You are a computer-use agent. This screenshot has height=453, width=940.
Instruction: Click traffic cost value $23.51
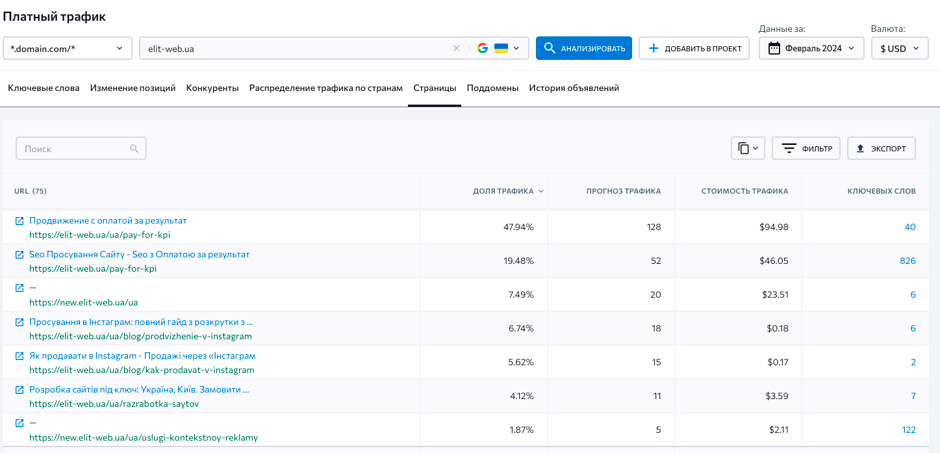(x=773, y=295)
